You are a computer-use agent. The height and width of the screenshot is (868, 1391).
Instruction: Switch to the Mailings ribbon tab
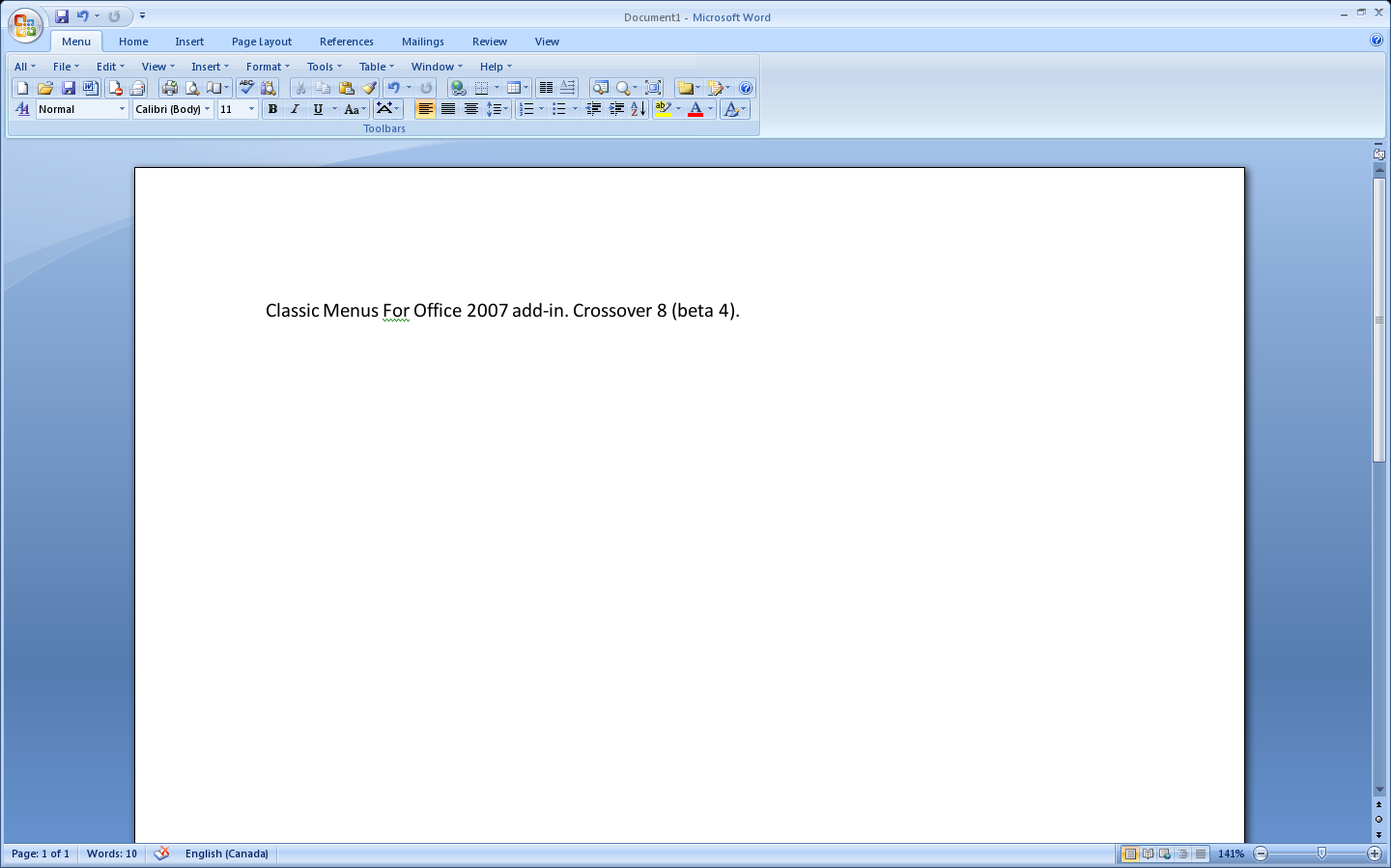click(423, 42)
